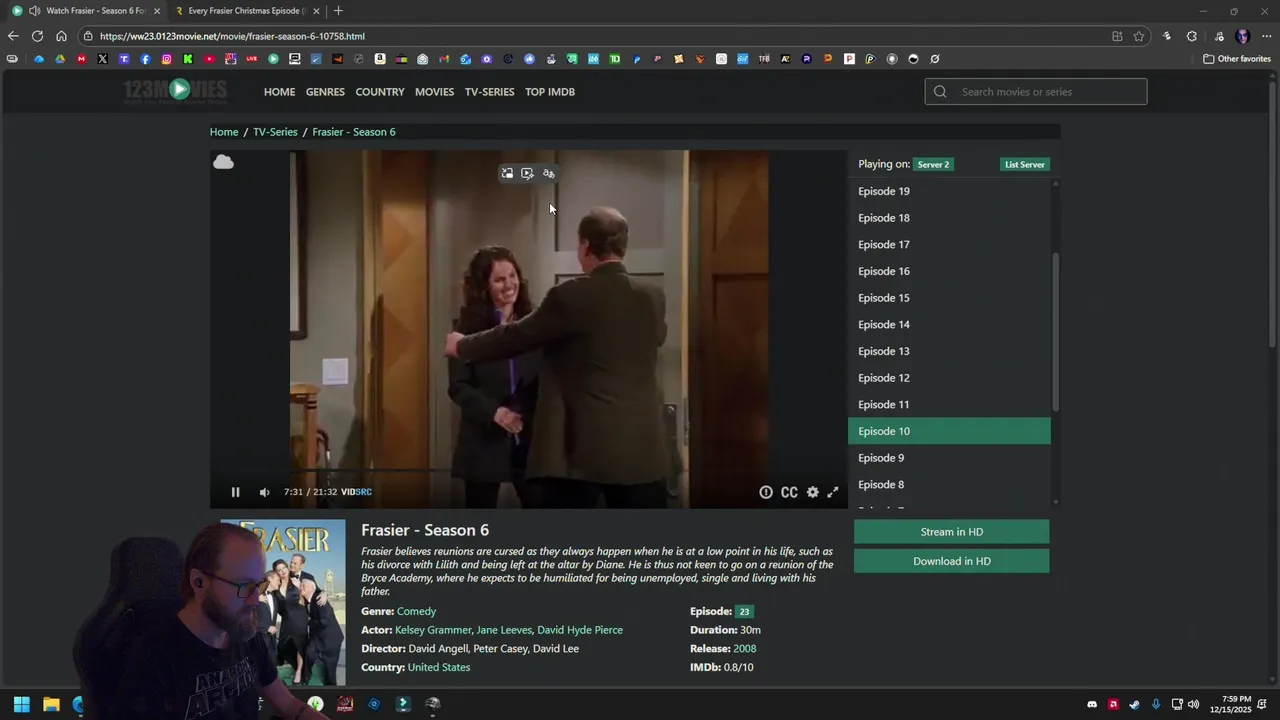Viewport: 1280px width, 720px height.
Task: Click the browser home button
Action: 61,36
